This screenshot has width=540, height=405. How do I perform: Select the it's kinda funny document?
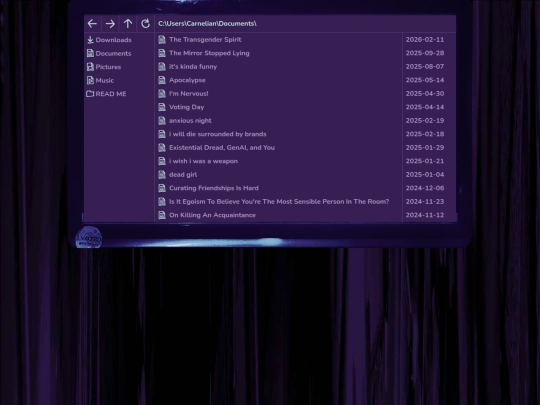point(193,66)
